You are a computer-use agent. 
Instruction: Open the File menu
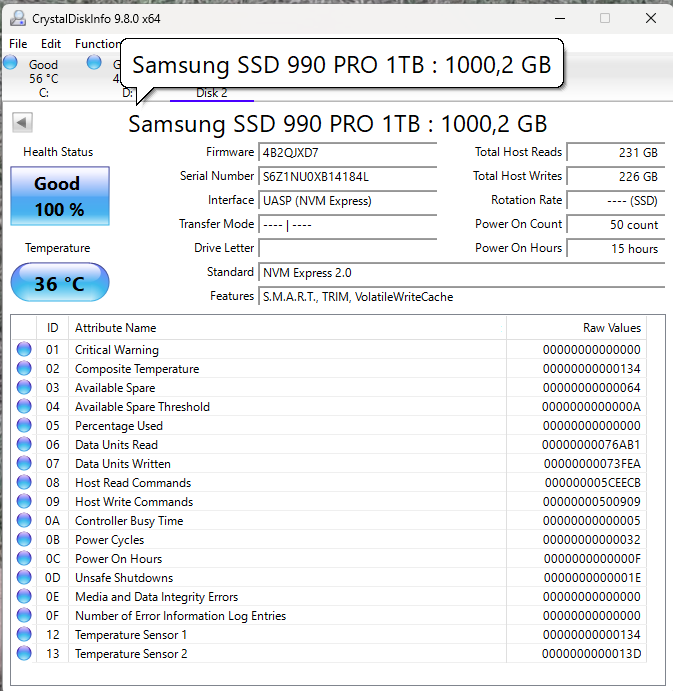click(x=18, y=44)
